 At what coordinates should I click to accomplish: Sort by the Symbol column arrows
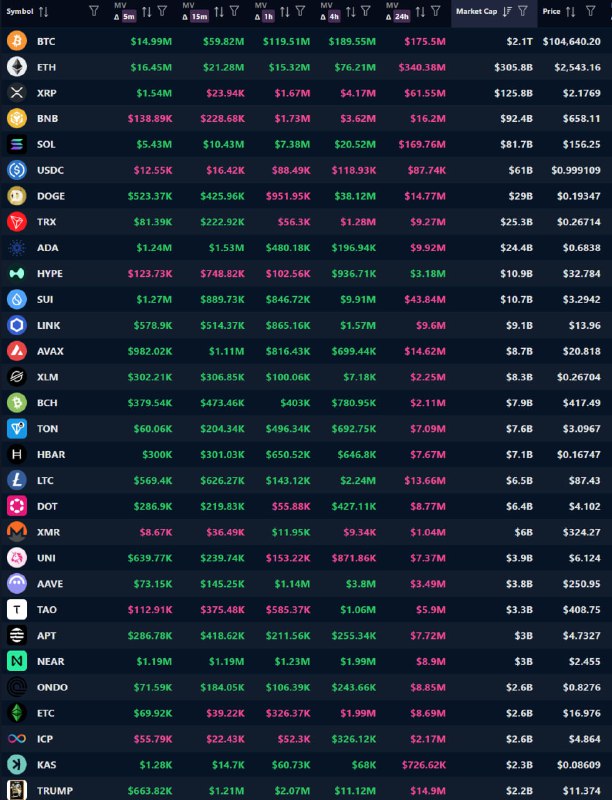point(43,11)
